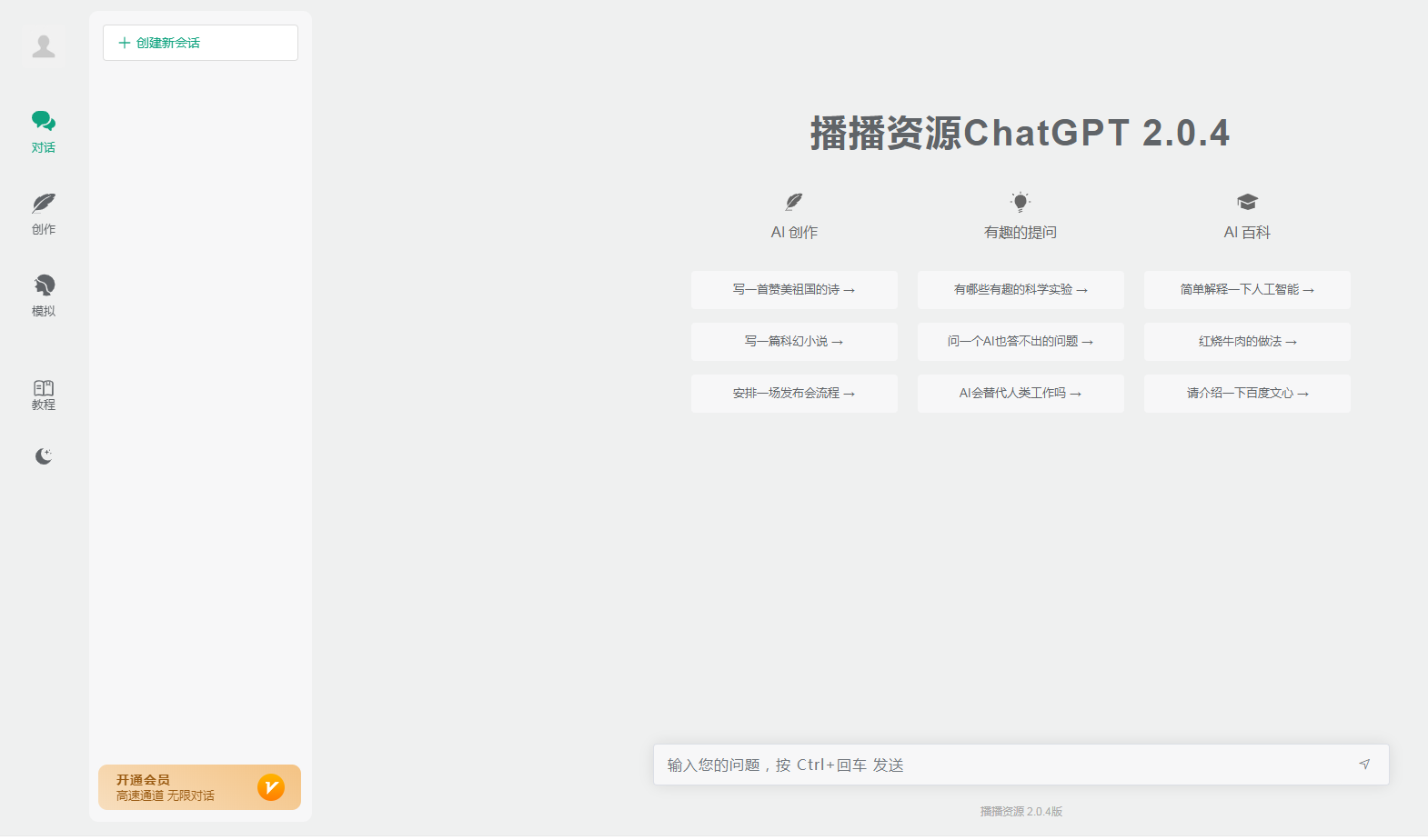Click the AI 百科 column heading
The width and height of the screenshot is (1428, 840).
click(x=1247, y=233)
